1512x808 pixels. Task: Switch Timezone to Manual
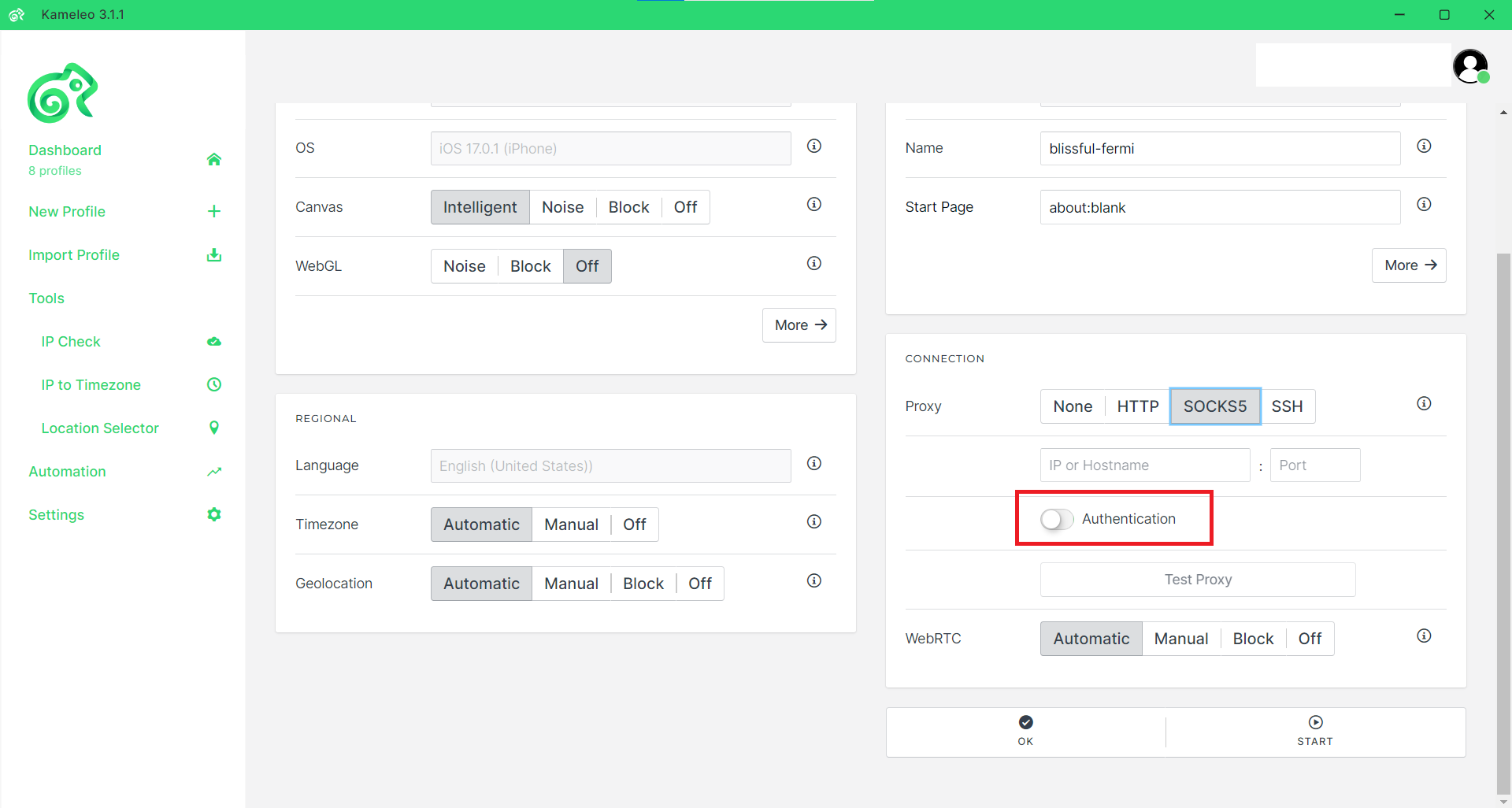571,524
